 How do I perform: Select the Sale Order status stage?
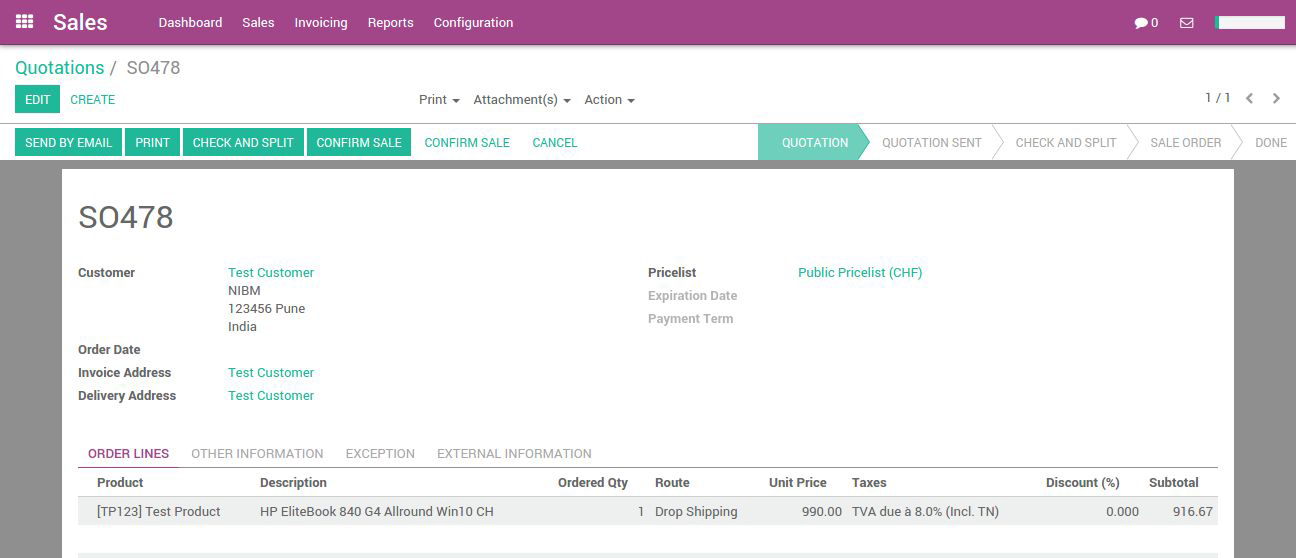coord(1186,142)
